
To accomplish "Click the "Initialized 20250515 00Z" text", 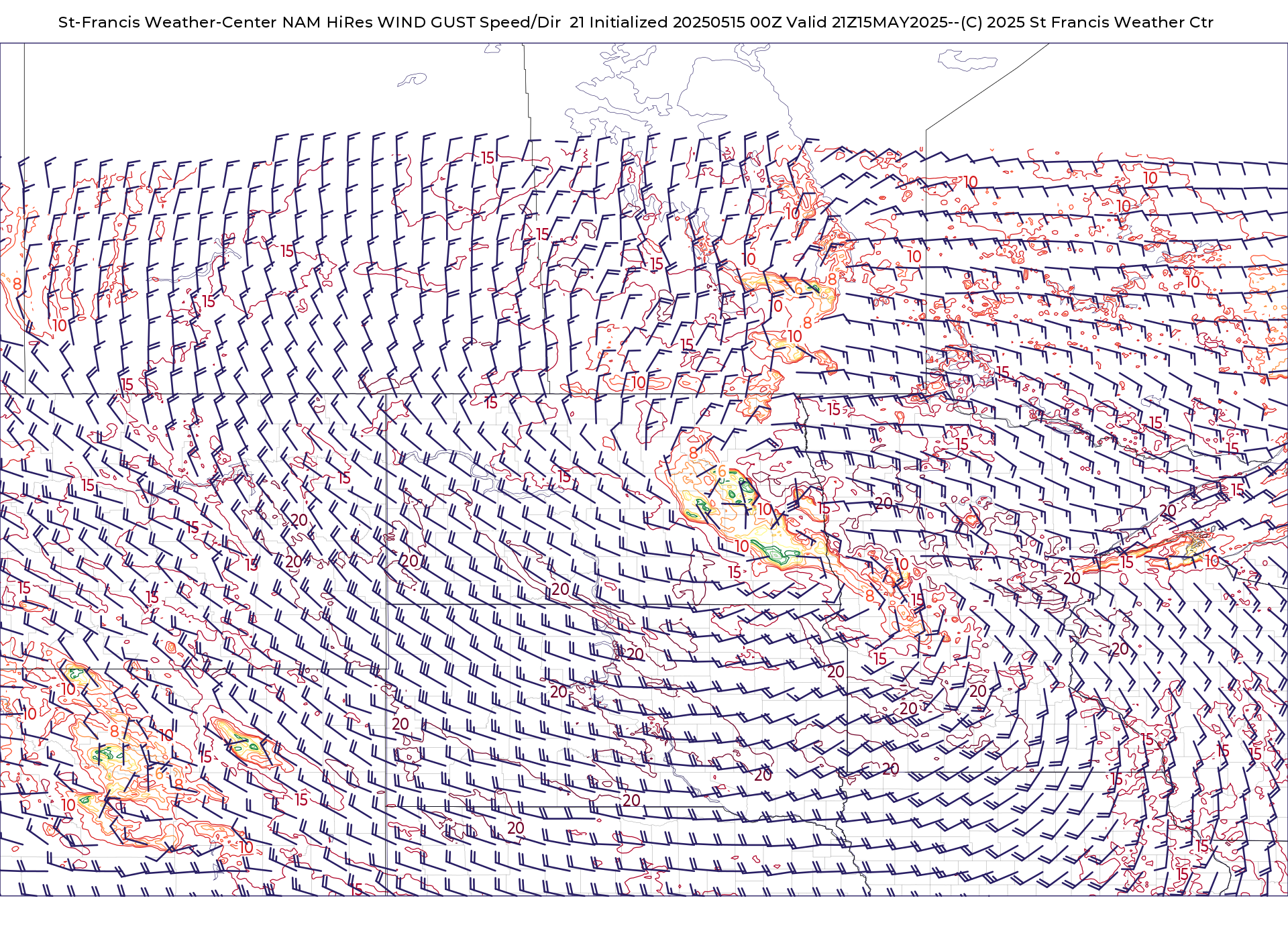I will click(686, 22).
